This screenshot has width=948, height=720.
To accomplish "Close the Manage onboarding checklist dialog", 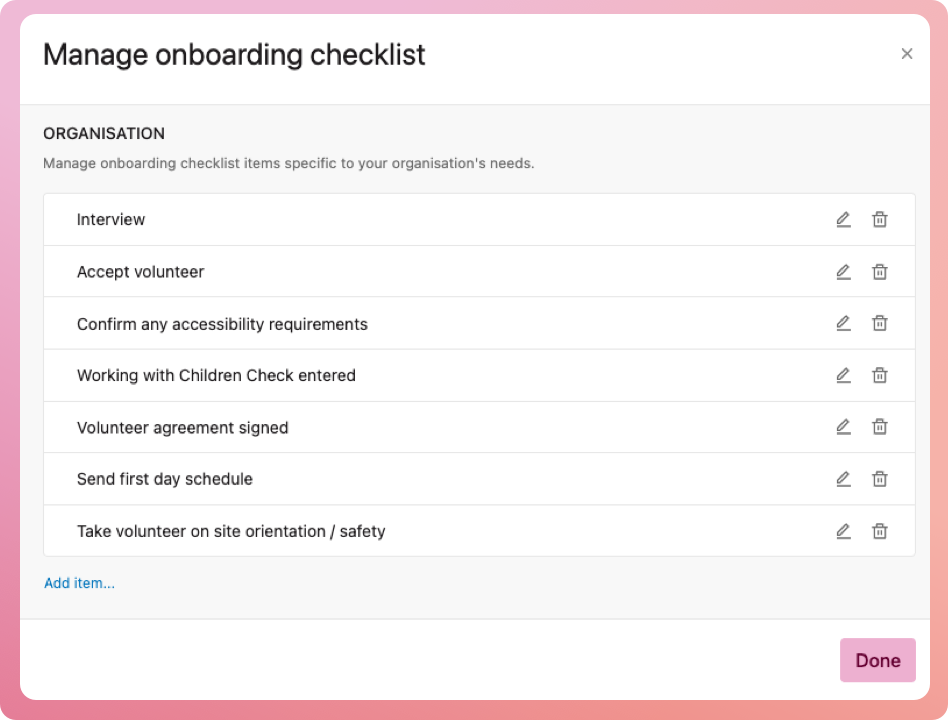I will (x=907, y=54).
